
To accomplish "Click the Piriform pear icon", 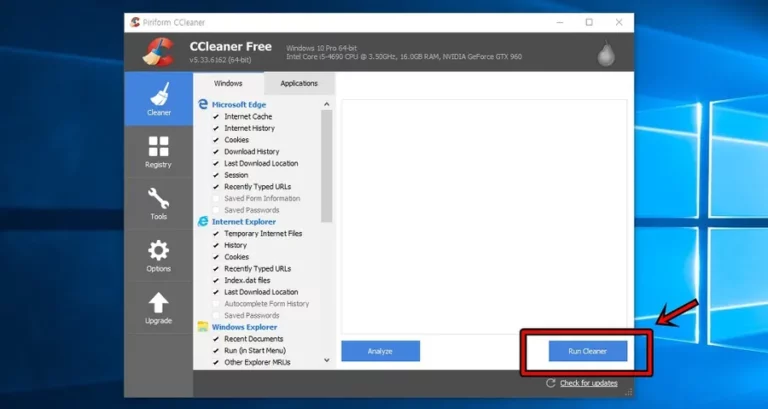I will 606,53.
